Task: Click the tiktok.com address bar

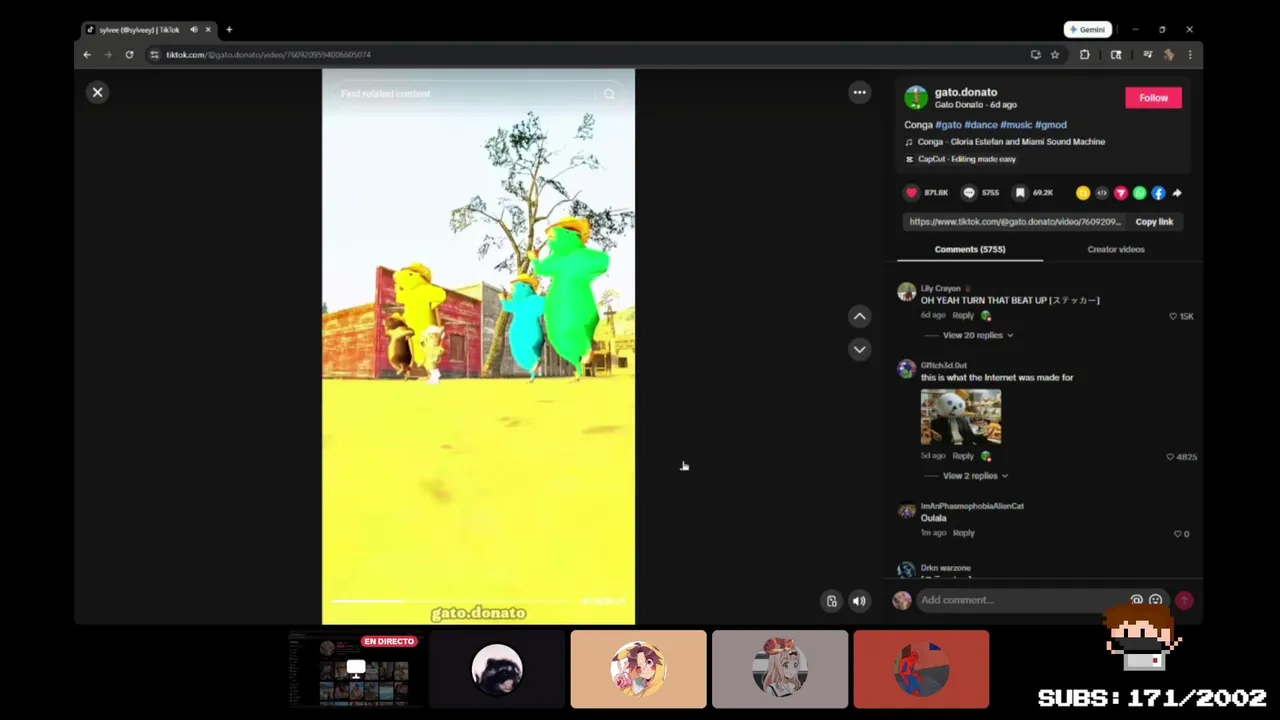Action: [x=590, y=55]
